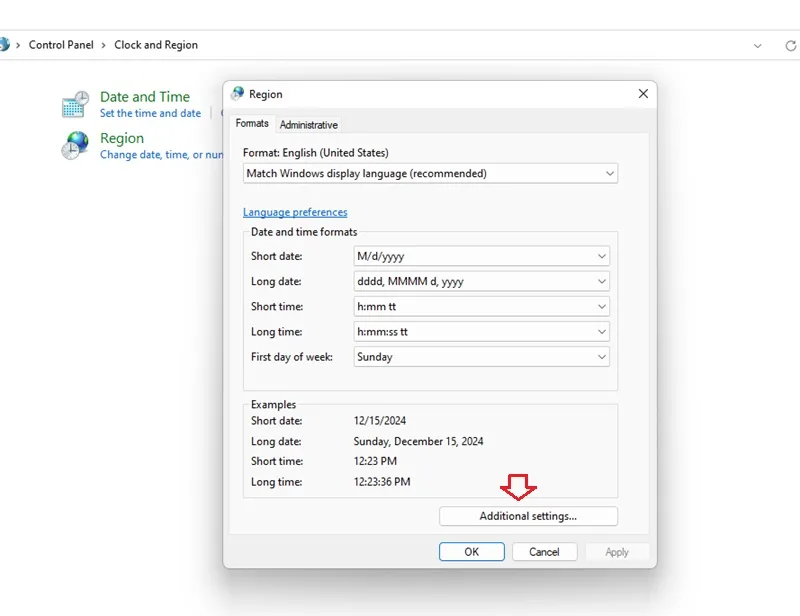This screenshot has height=616, width=800.
Task: Confirm with the OK button
Action: point(471,552)
